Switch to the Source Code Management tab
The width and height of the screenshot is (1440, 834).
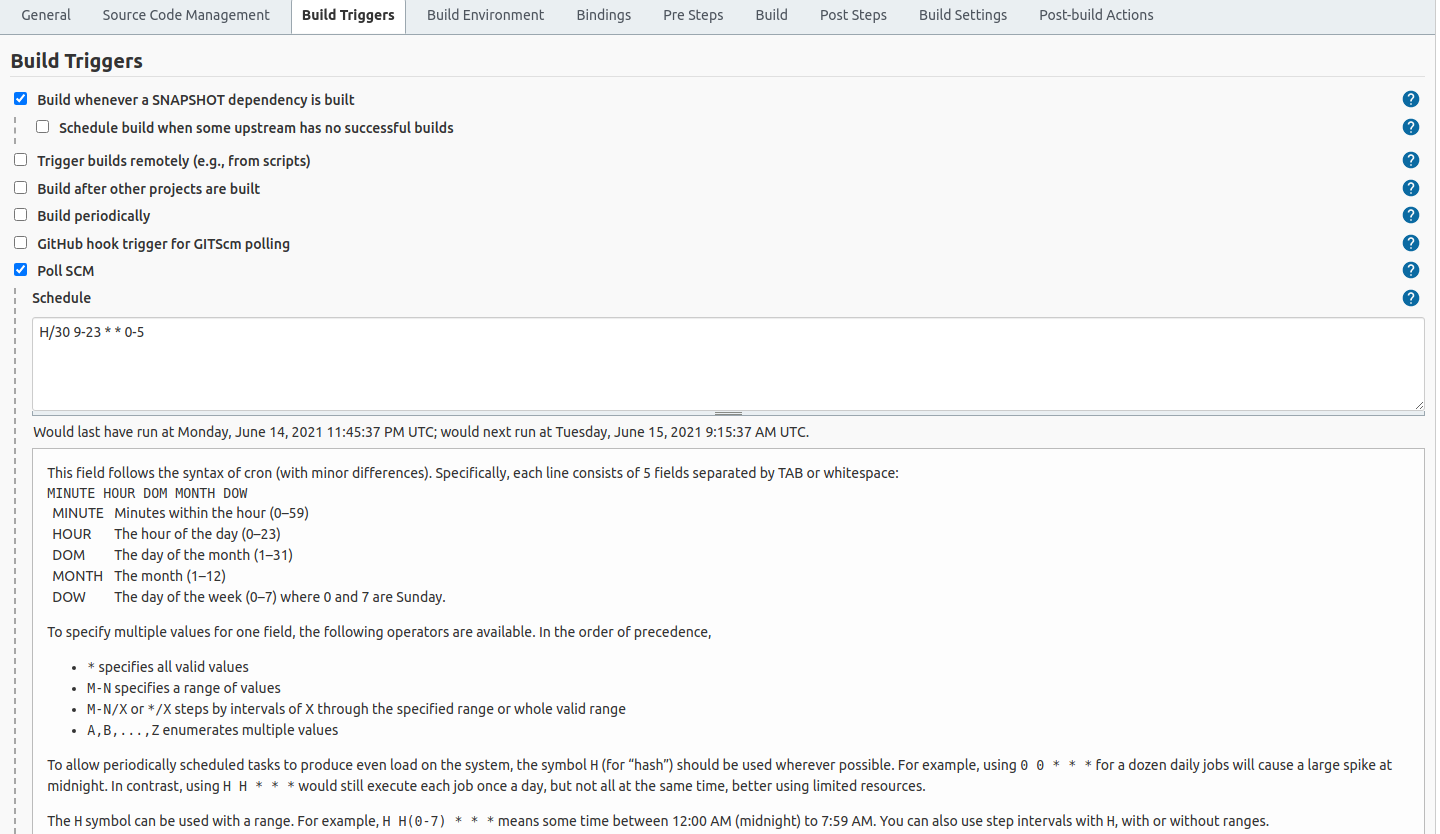pyautogui.click(x=186, y=15)
